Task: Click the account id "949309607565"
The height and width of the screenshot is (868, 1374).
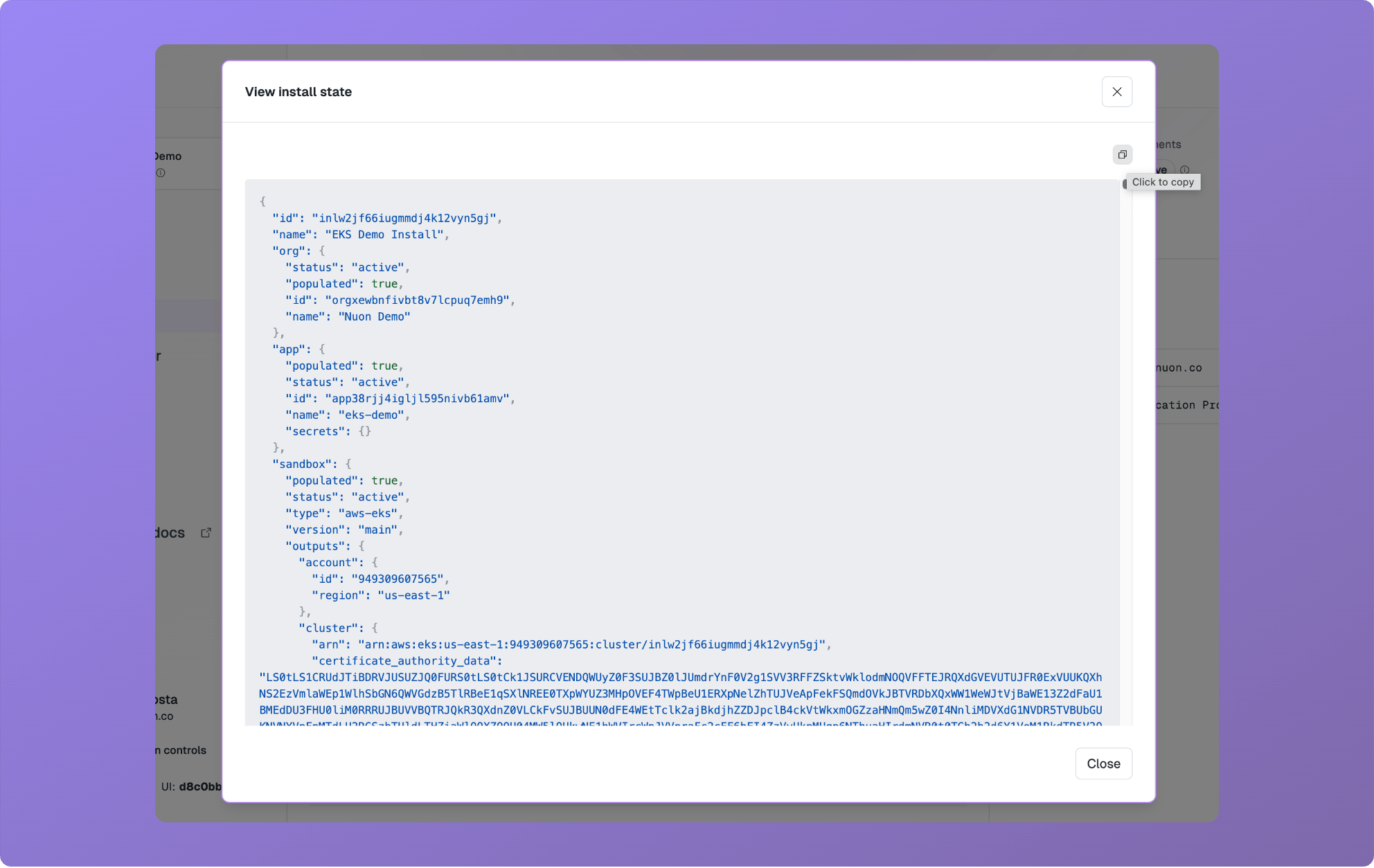Action: pos(398,579)
